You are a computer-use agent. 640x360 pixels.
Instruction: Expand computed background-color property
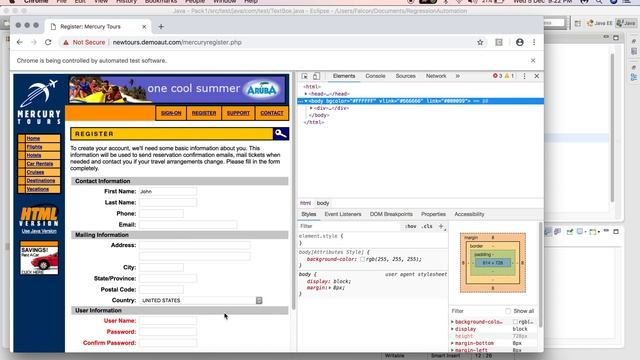pos(452,322)
